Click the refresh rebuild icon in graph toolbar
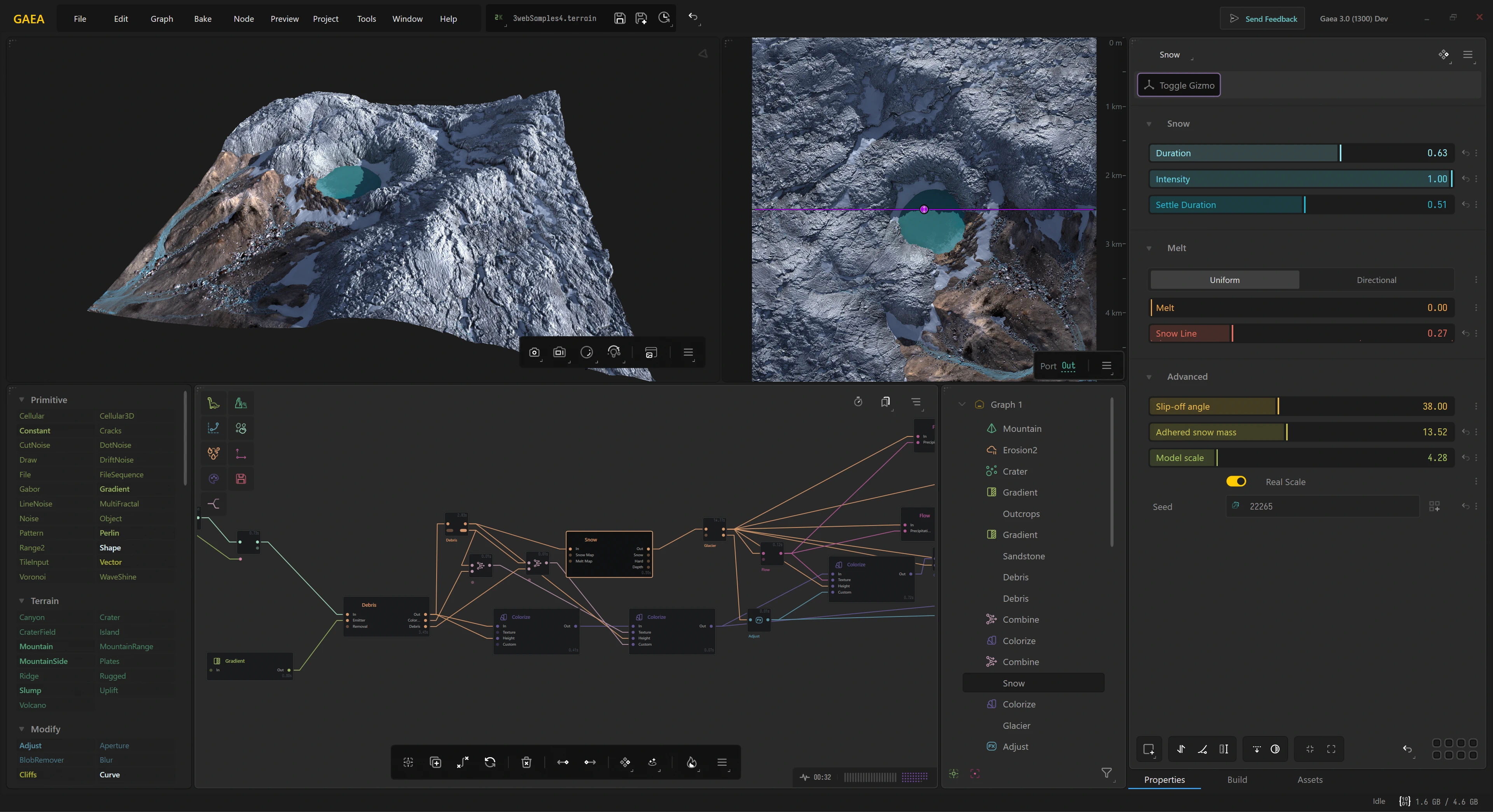This screenshot has height=812, width=1493. pos(490,762)
